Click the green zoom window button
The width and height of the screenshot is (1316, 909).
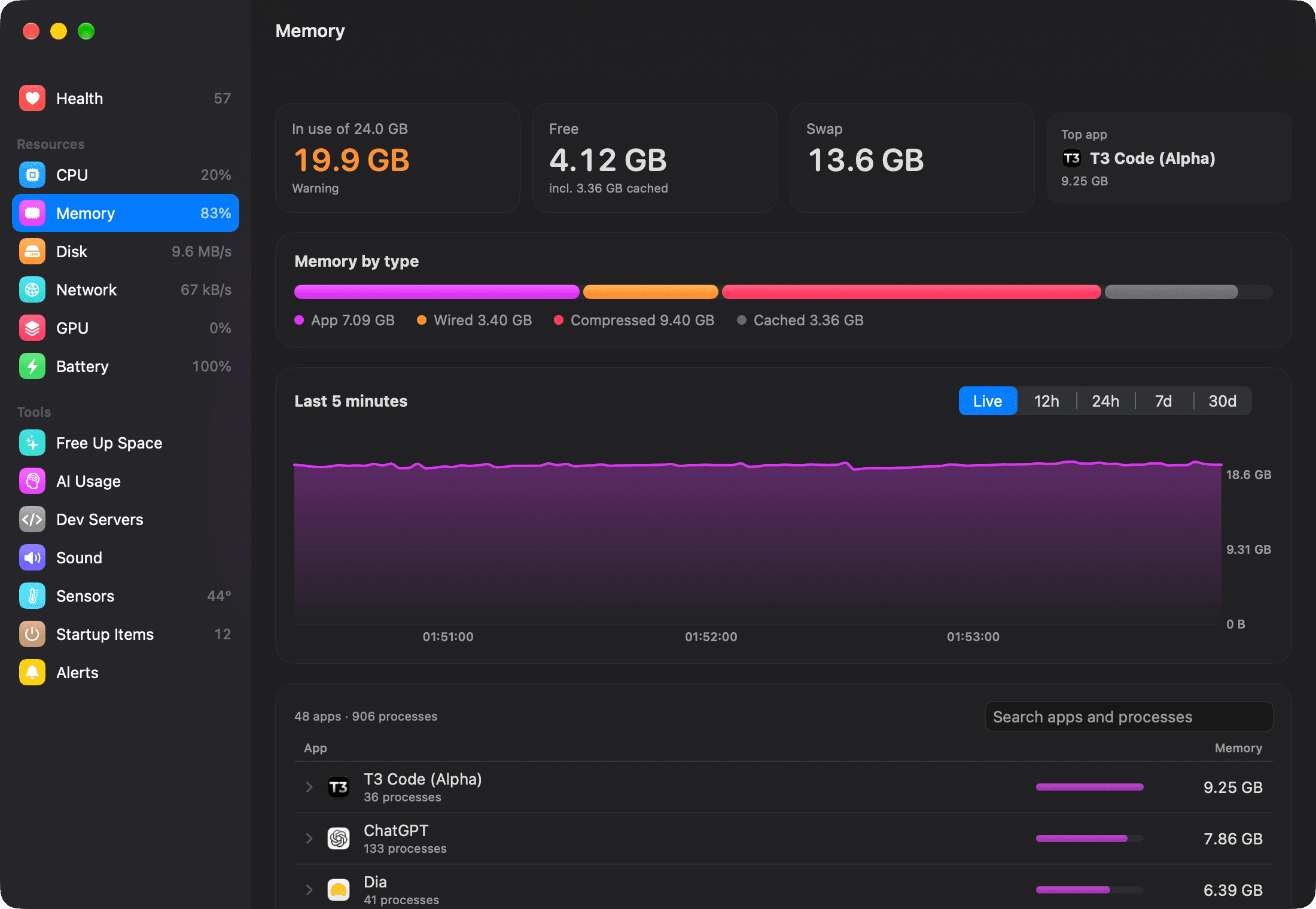pos(86,31)
